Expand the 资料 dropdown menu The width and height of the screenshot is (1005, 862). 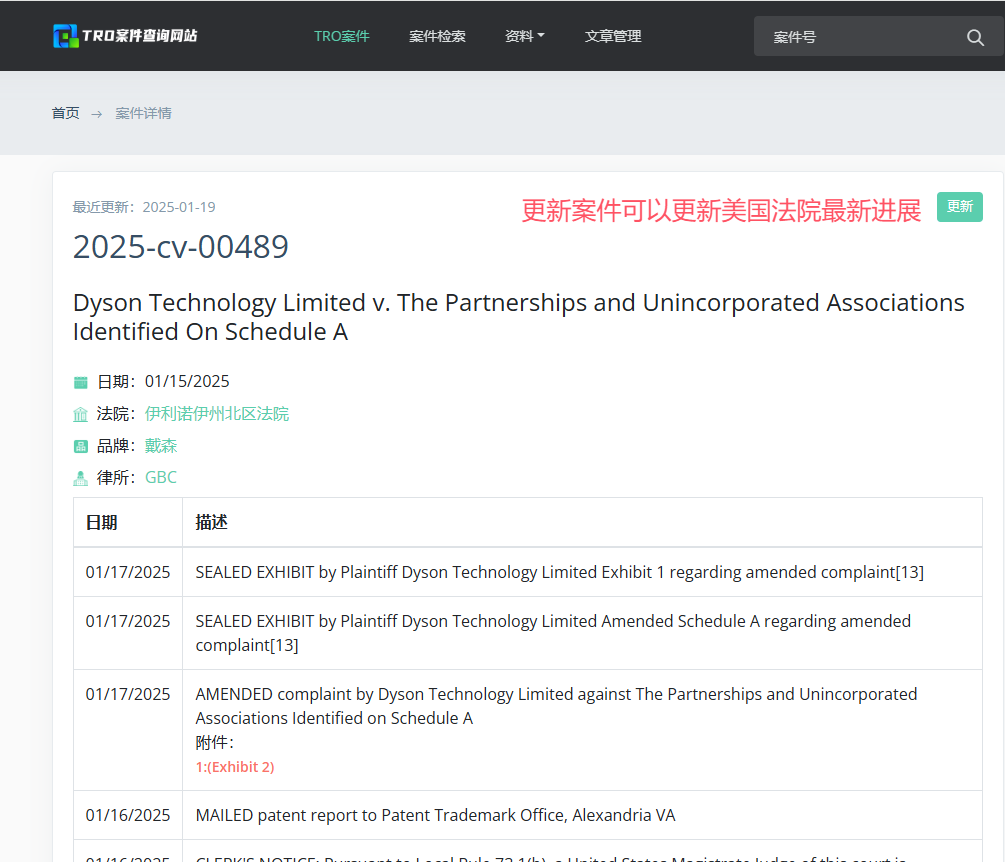pyautogui.click(x=524, y=36)
